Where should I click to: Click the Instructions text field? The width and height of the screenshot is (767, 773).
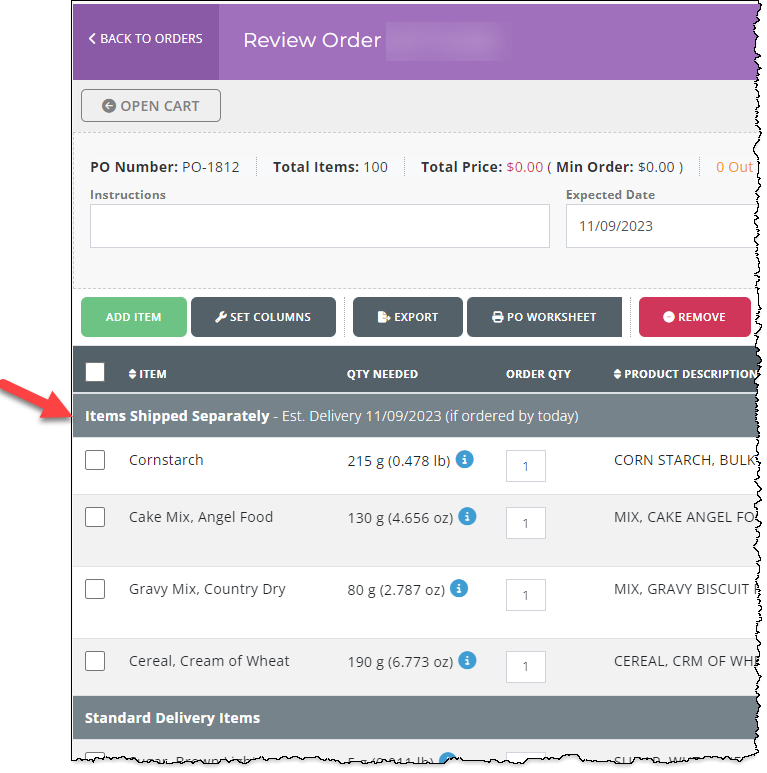tap(319, 226)
